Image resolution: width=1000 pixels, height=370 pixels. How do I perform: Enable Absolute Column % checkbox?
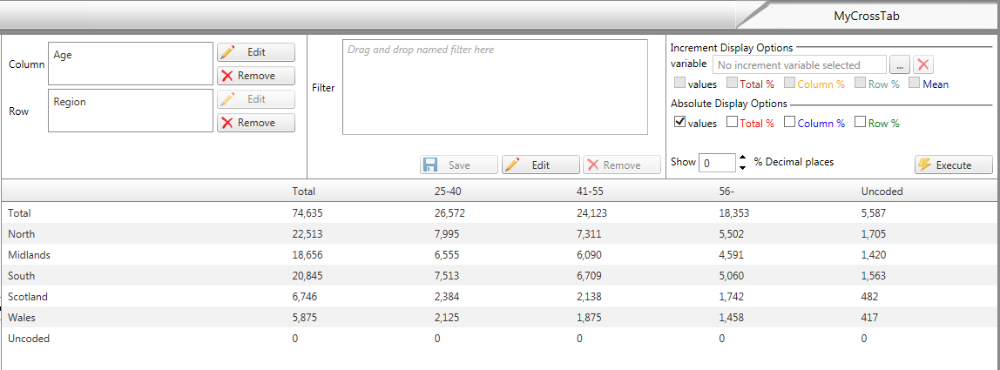(x=790, y=122)
